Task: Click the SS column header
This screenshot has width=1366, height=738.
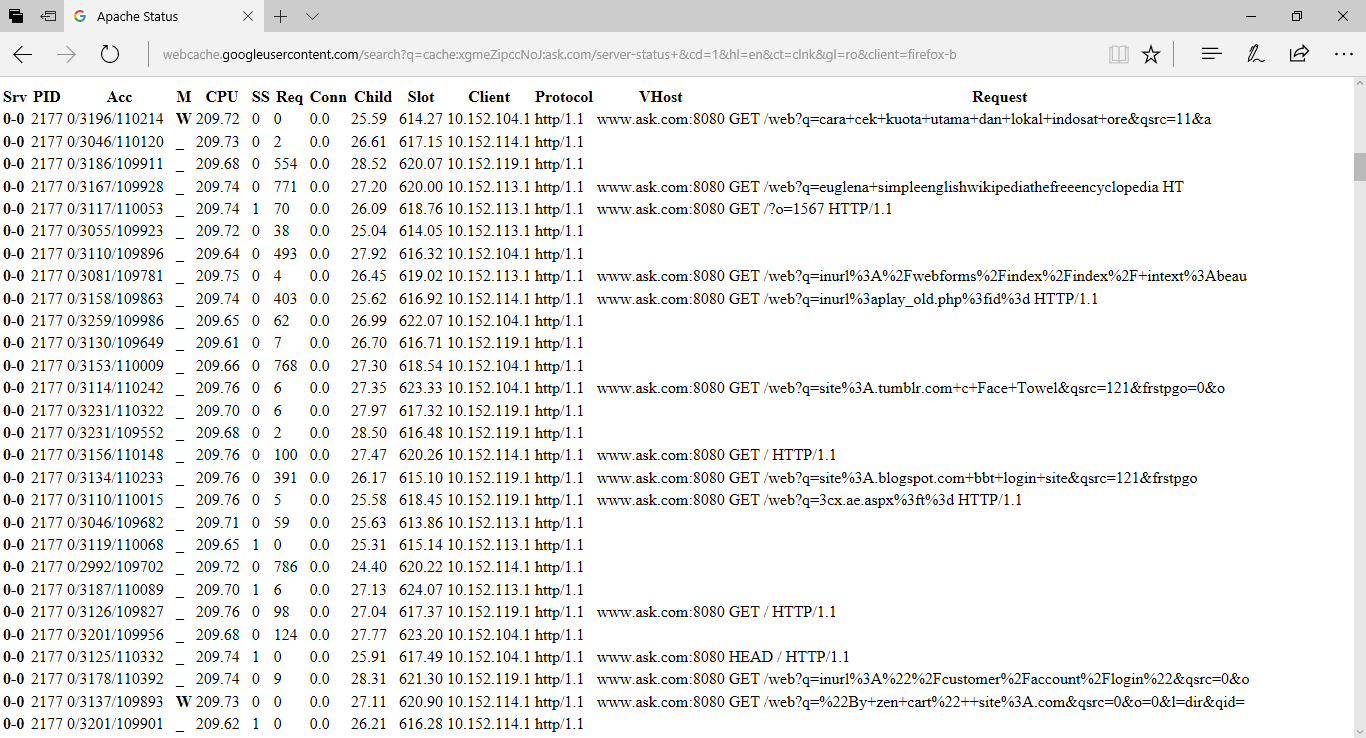Action: (x=260, y=97)
